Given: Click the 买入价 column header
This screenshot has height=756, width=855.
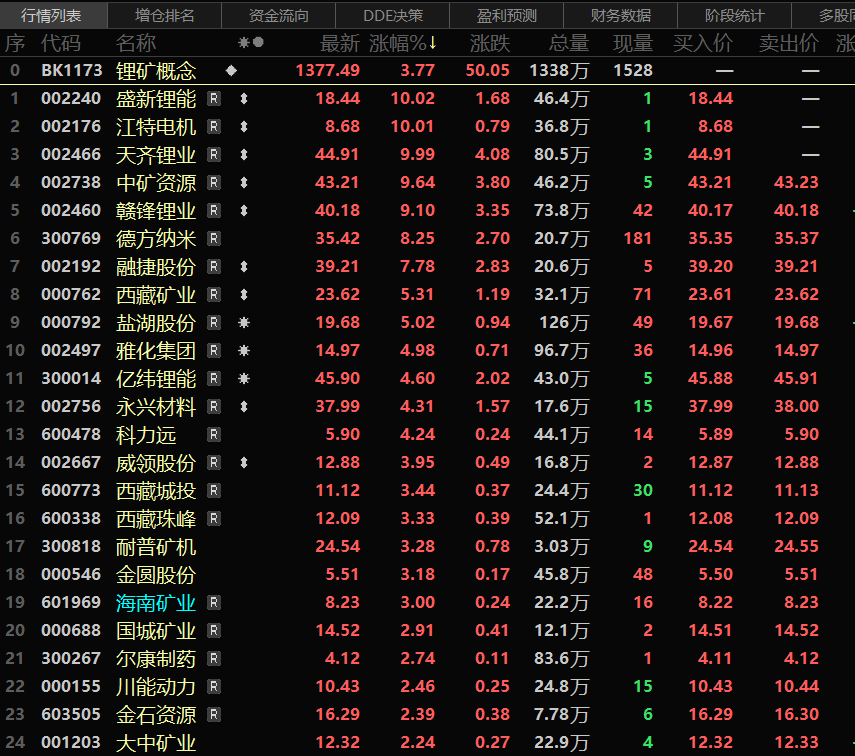Looking at the screenshot, I should (703, 43).
